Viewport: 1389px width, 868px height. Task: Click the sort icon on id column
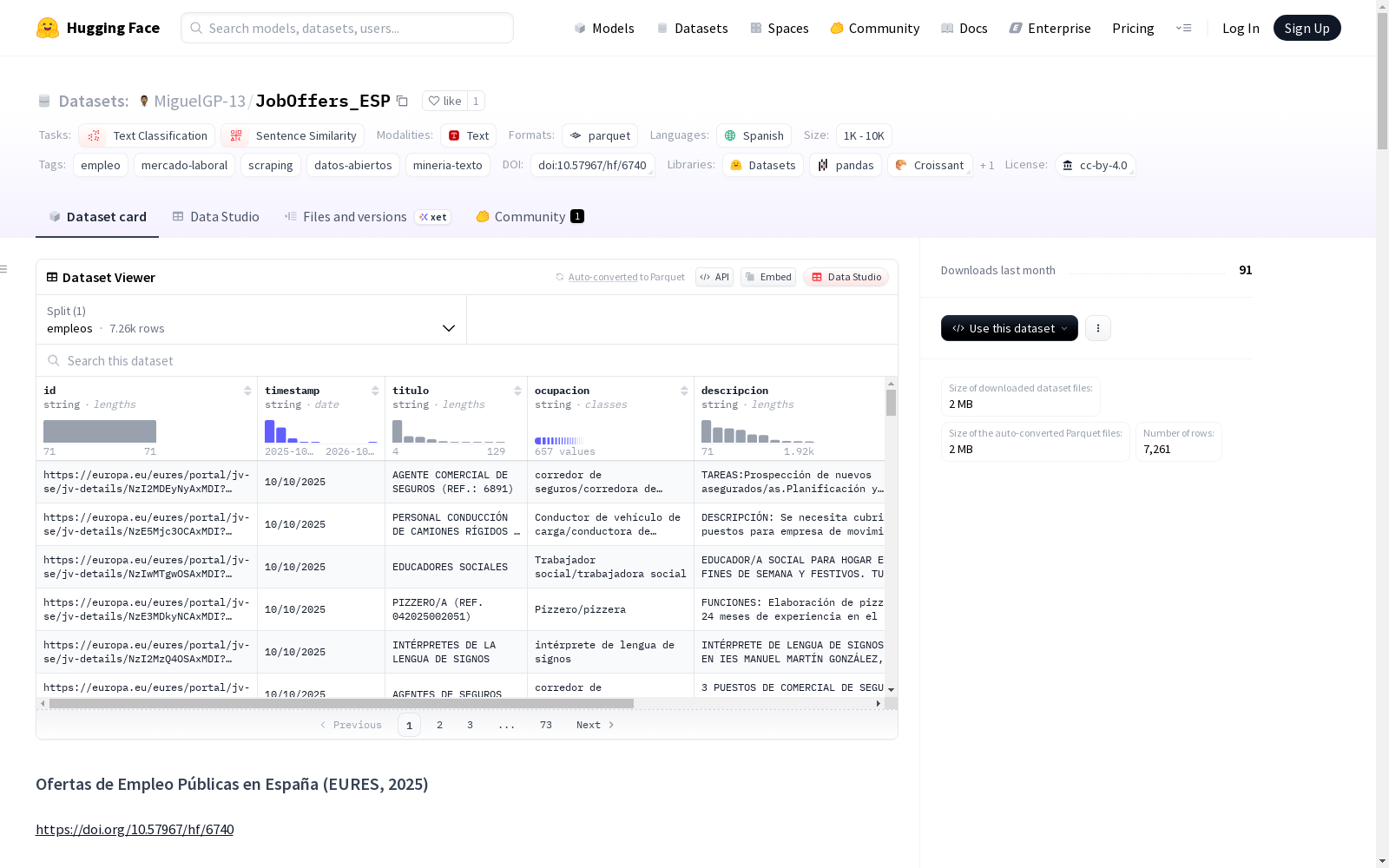247,391
